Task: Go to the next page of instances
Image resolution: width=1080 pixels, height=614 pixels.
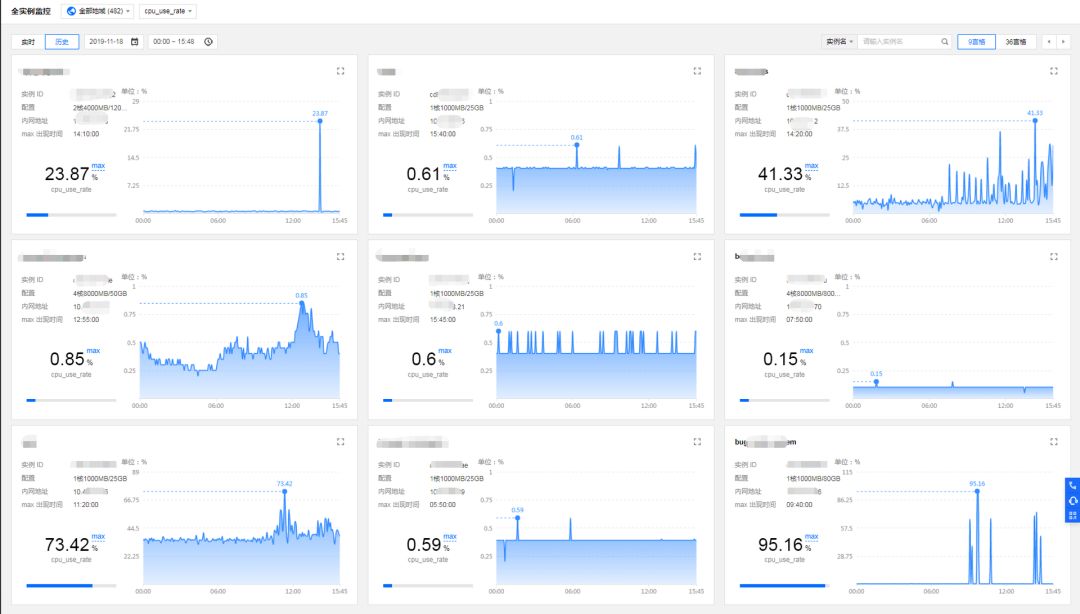Action: [x=1063, y=41]
